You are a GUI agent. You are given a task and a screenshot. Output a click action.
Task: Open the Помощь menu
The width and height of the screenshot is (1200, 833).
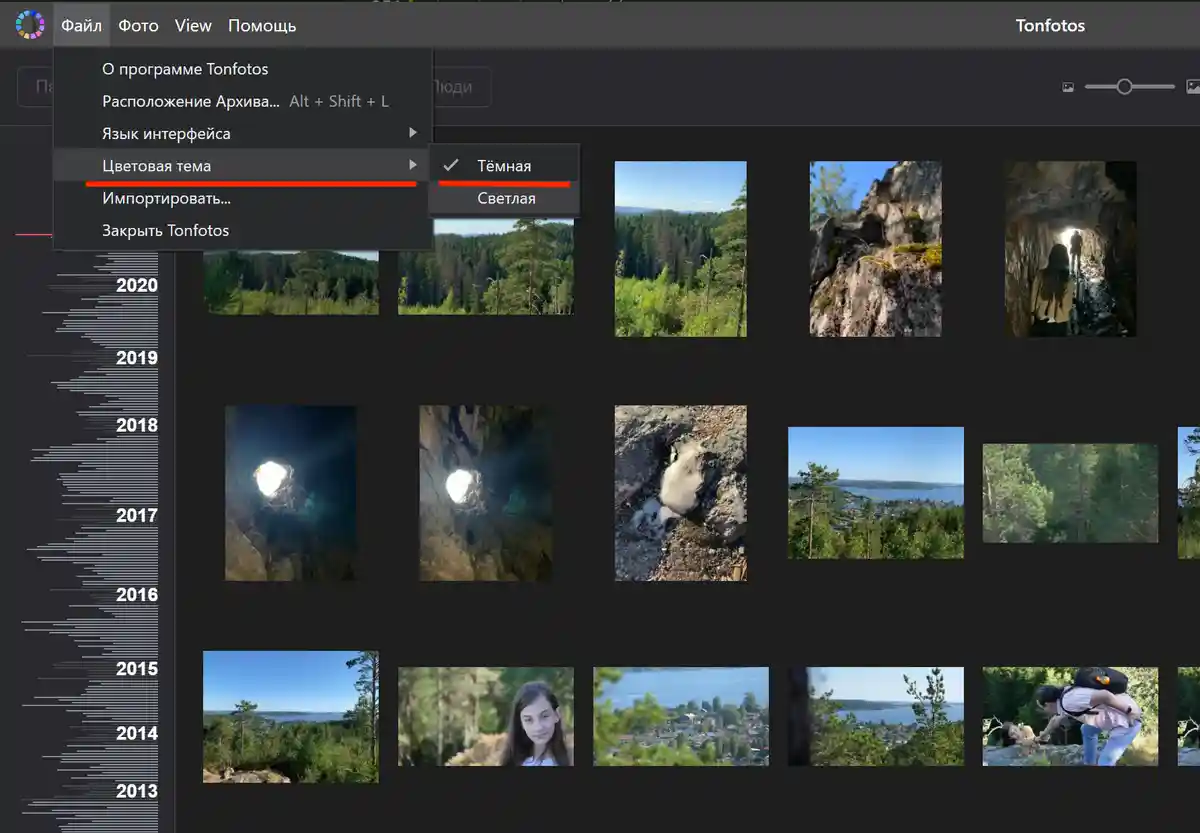(x=262, y=25)
